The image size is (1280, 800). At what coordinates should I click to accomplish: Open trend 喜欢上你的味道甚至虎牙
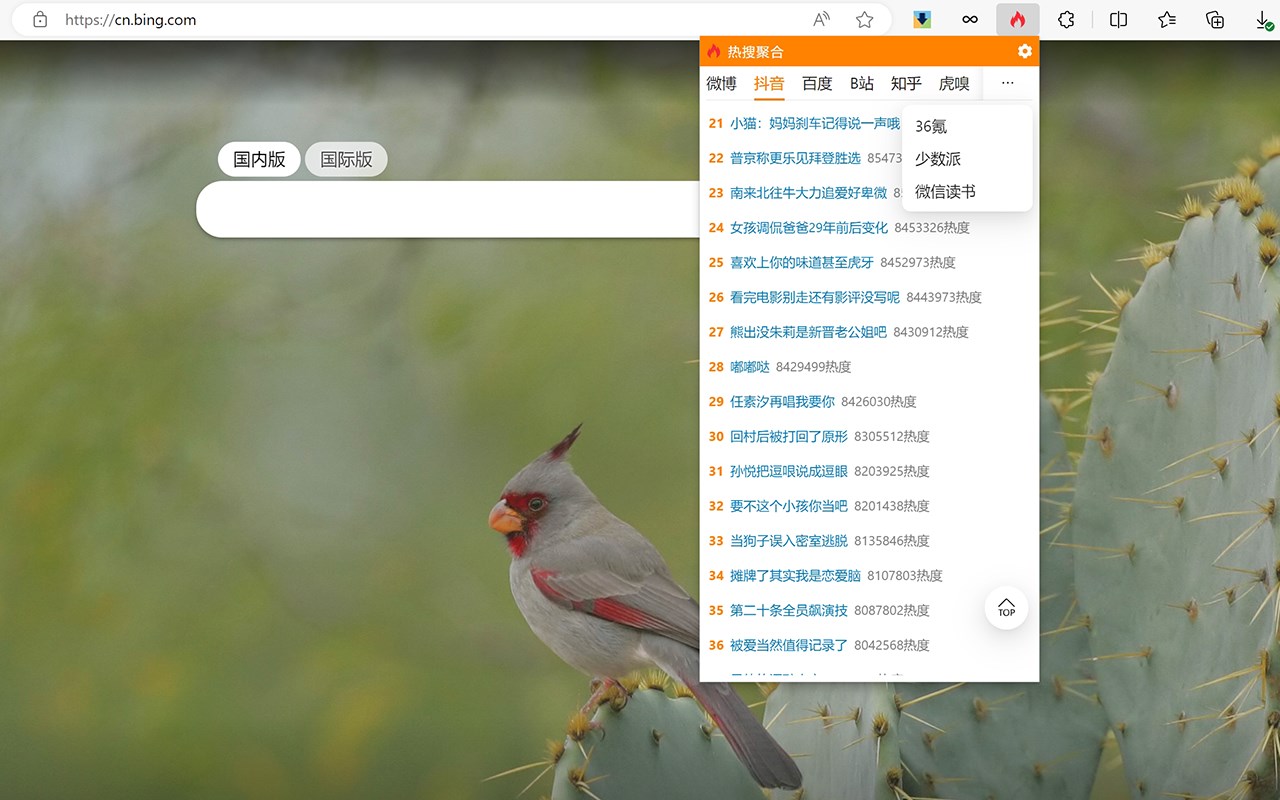802,263
